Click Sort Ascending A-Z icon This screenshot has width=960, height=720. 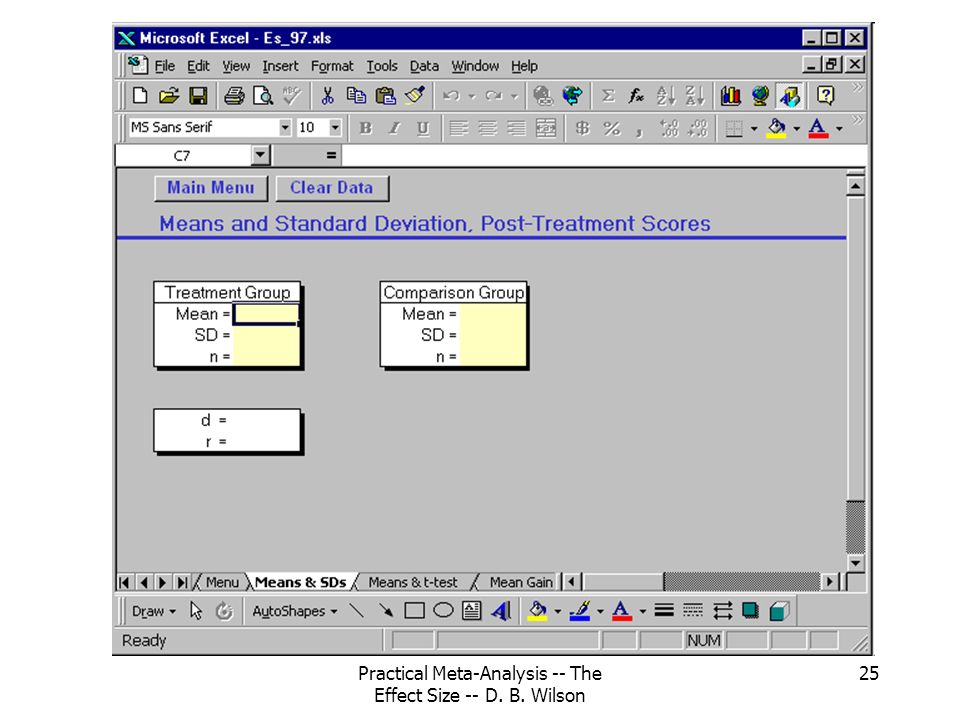(666, 96)
